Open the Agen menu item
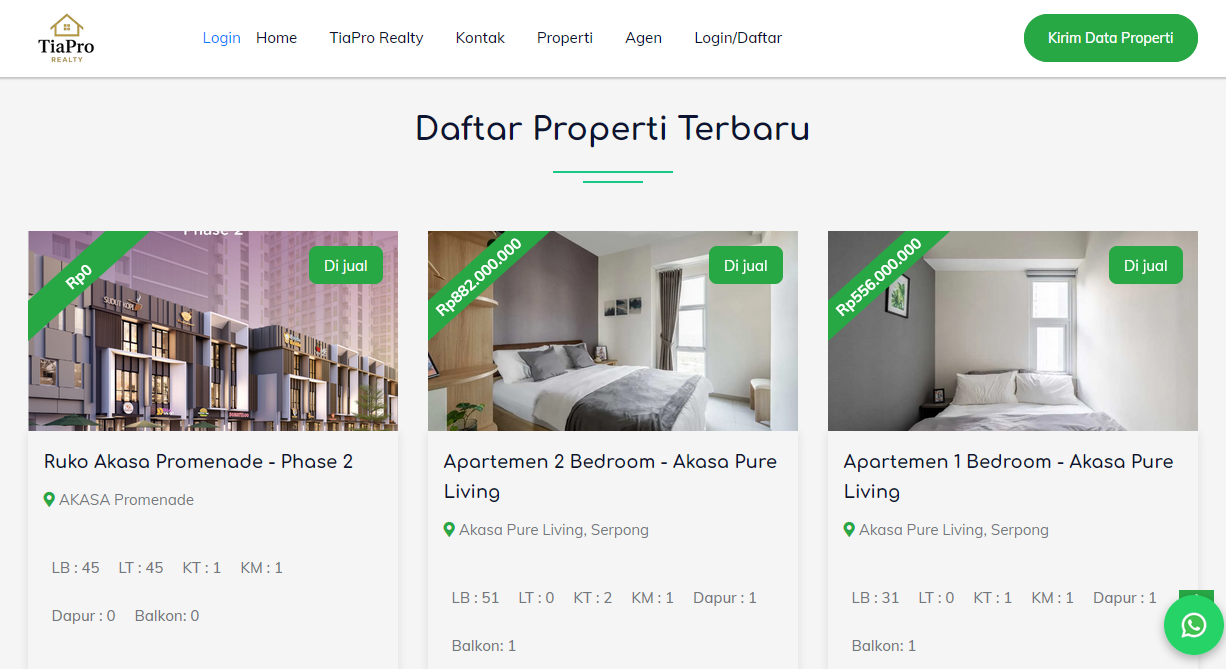Viewport: 1226px width, 669px height. click(x=643, y=38)
